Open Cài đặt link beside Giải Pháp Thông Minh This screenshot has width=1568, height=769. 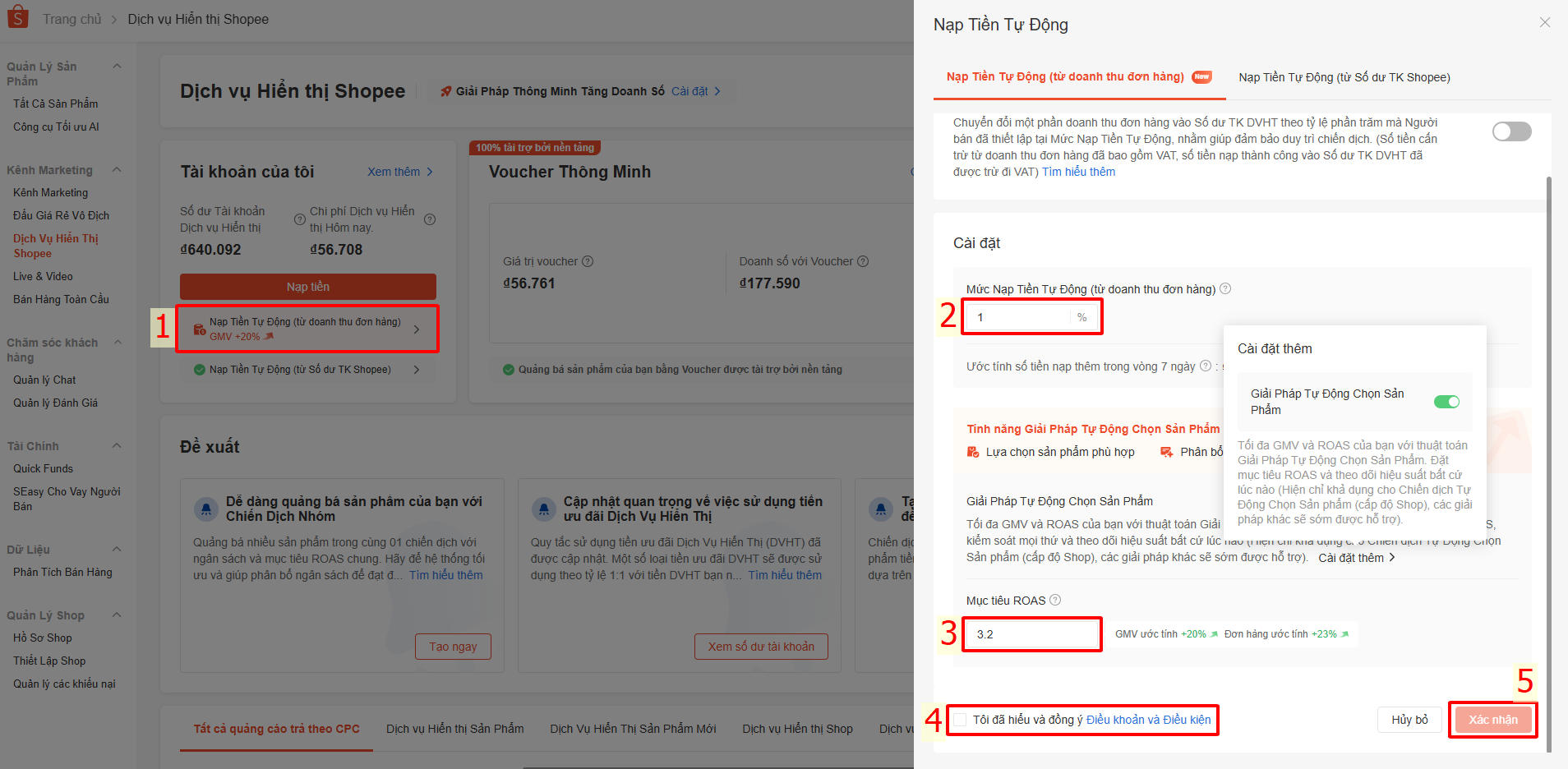click(696, 91)
